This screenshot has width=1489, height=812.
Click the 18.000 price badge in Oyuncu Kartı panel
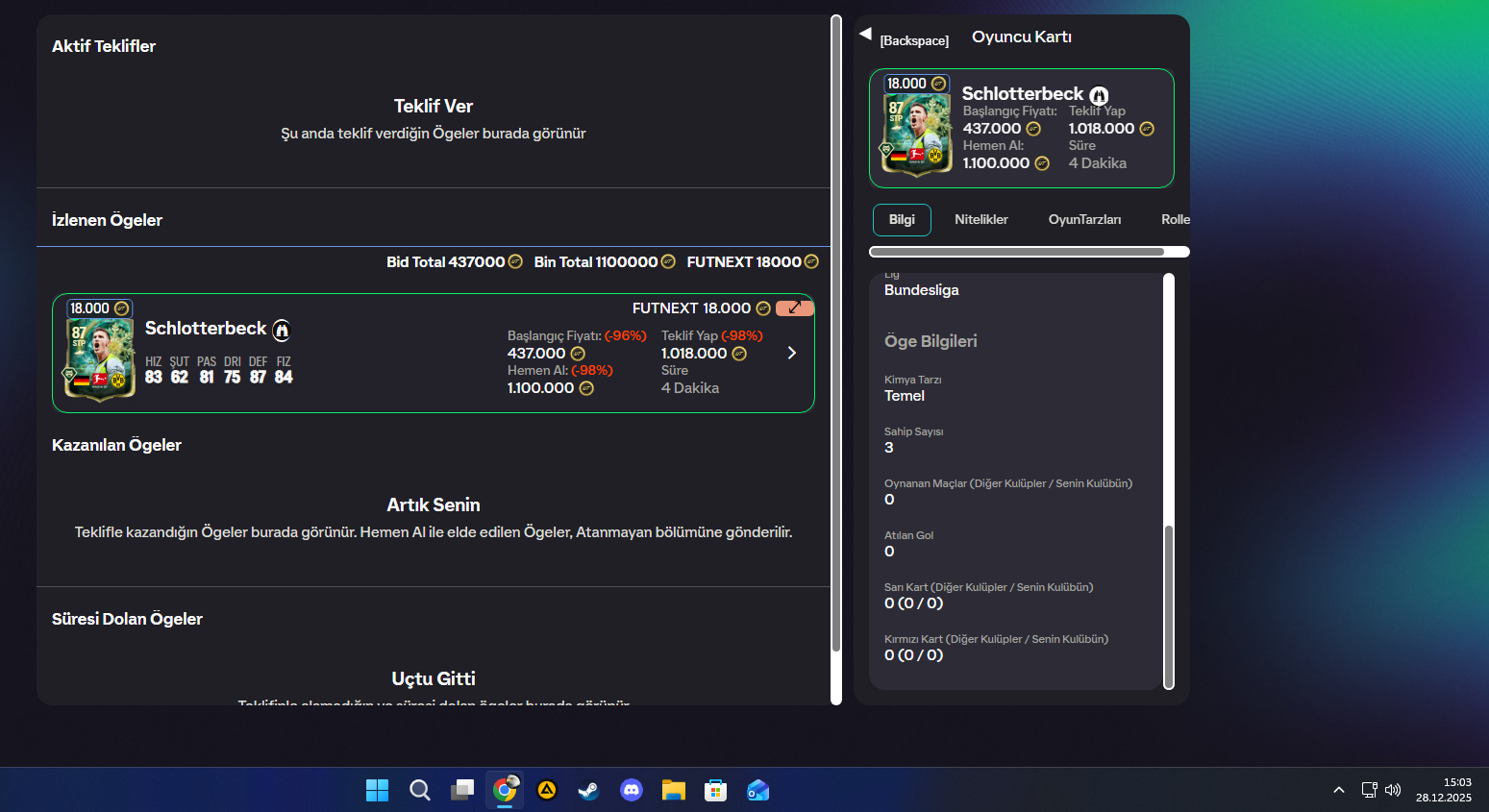pyautogui.click(x=916, y=84)
